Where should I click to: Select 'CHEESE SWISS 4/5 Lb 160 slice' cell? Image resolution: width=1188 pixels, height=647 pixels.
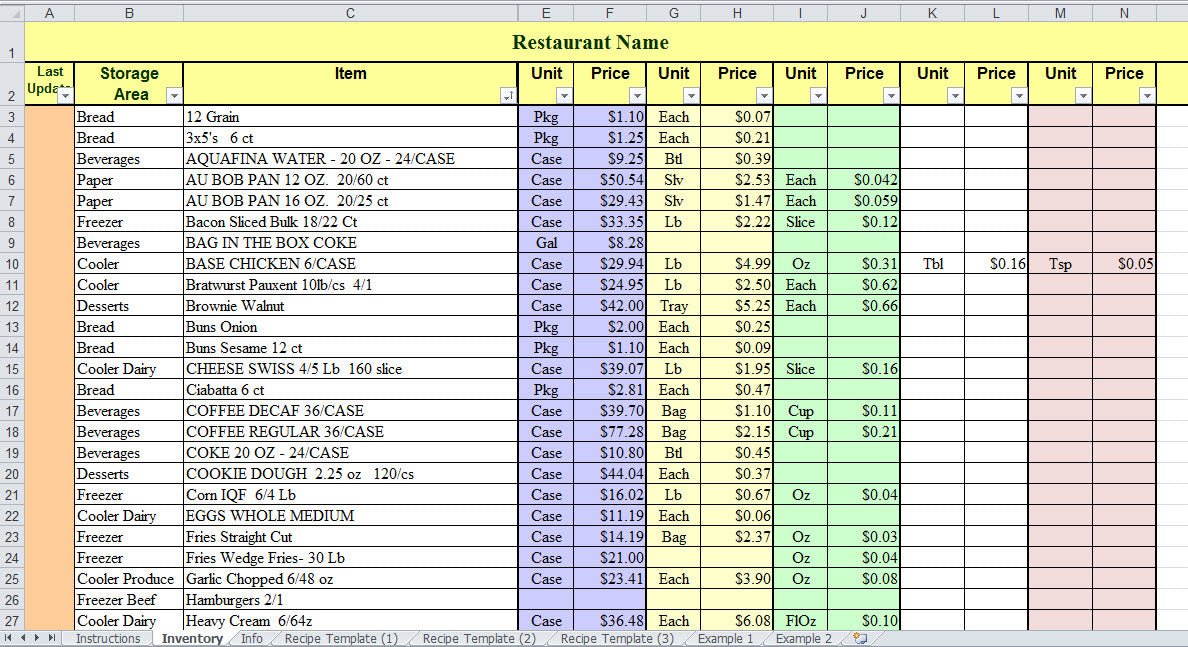click(x=350, y=369)
